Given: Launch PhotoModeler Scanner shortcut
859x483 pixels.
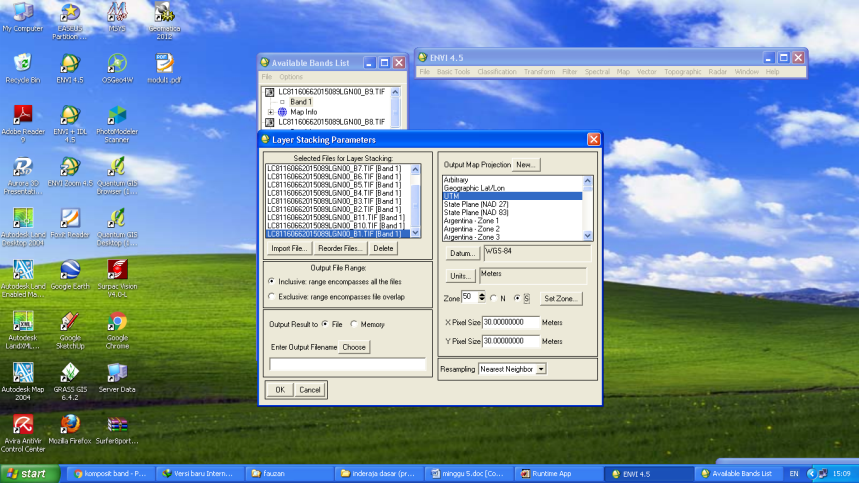Looking at the screenshot, I should pyautogui.click(x=117, y=124).
